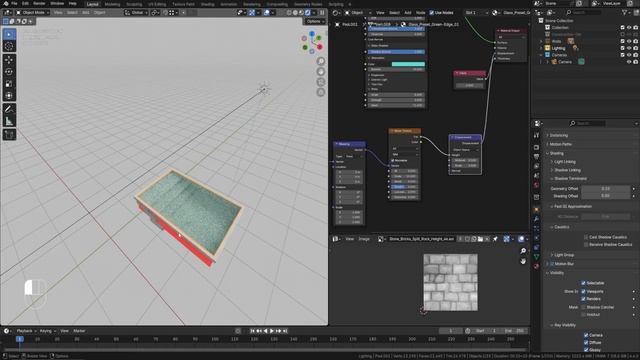Expand the Light Linking subpanel
The width and height of the screenshot is (640, 360).
point(564,162)
